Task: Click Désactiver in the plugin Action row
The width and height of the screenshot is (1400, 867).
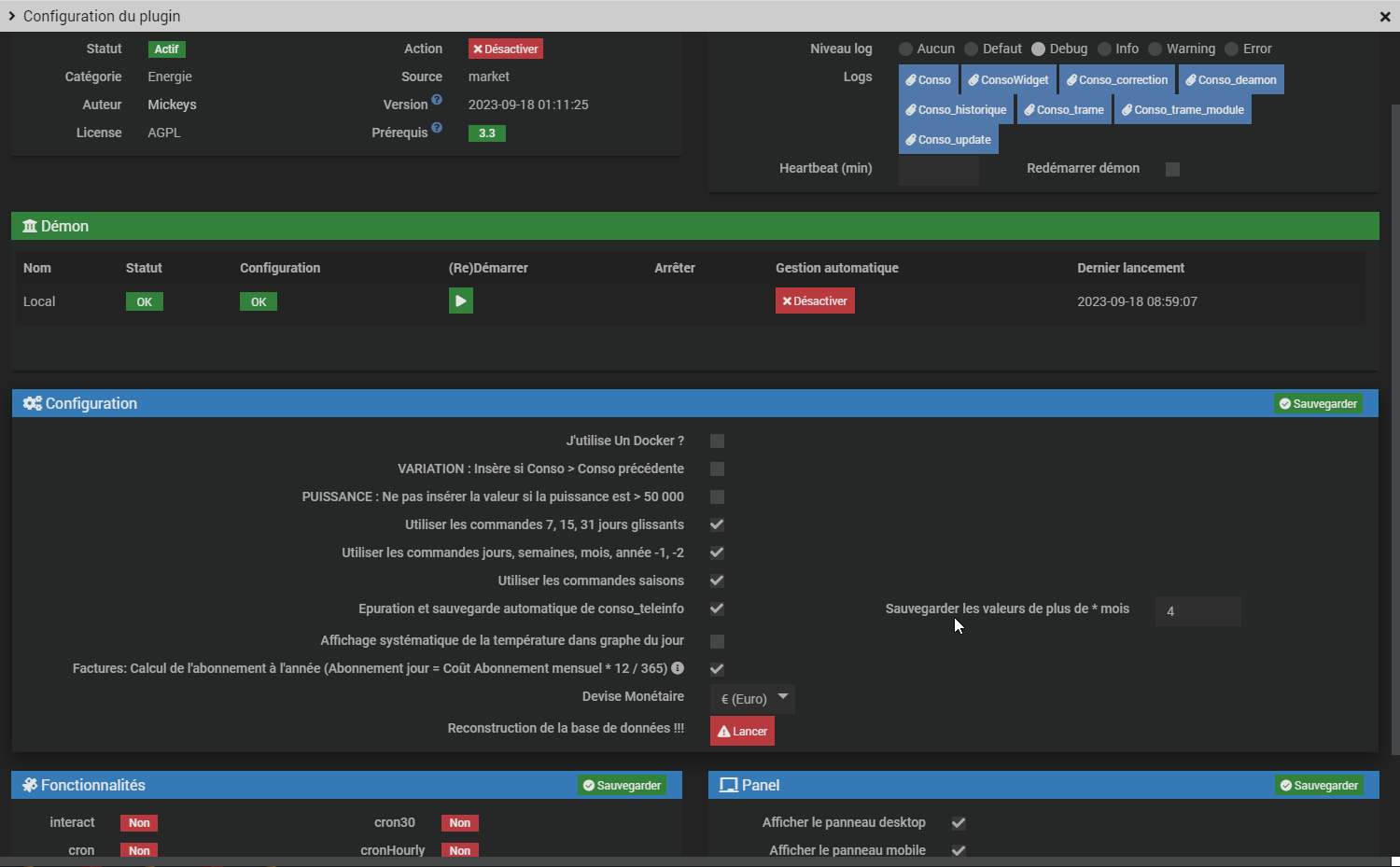Action: [x=506, y=49]
